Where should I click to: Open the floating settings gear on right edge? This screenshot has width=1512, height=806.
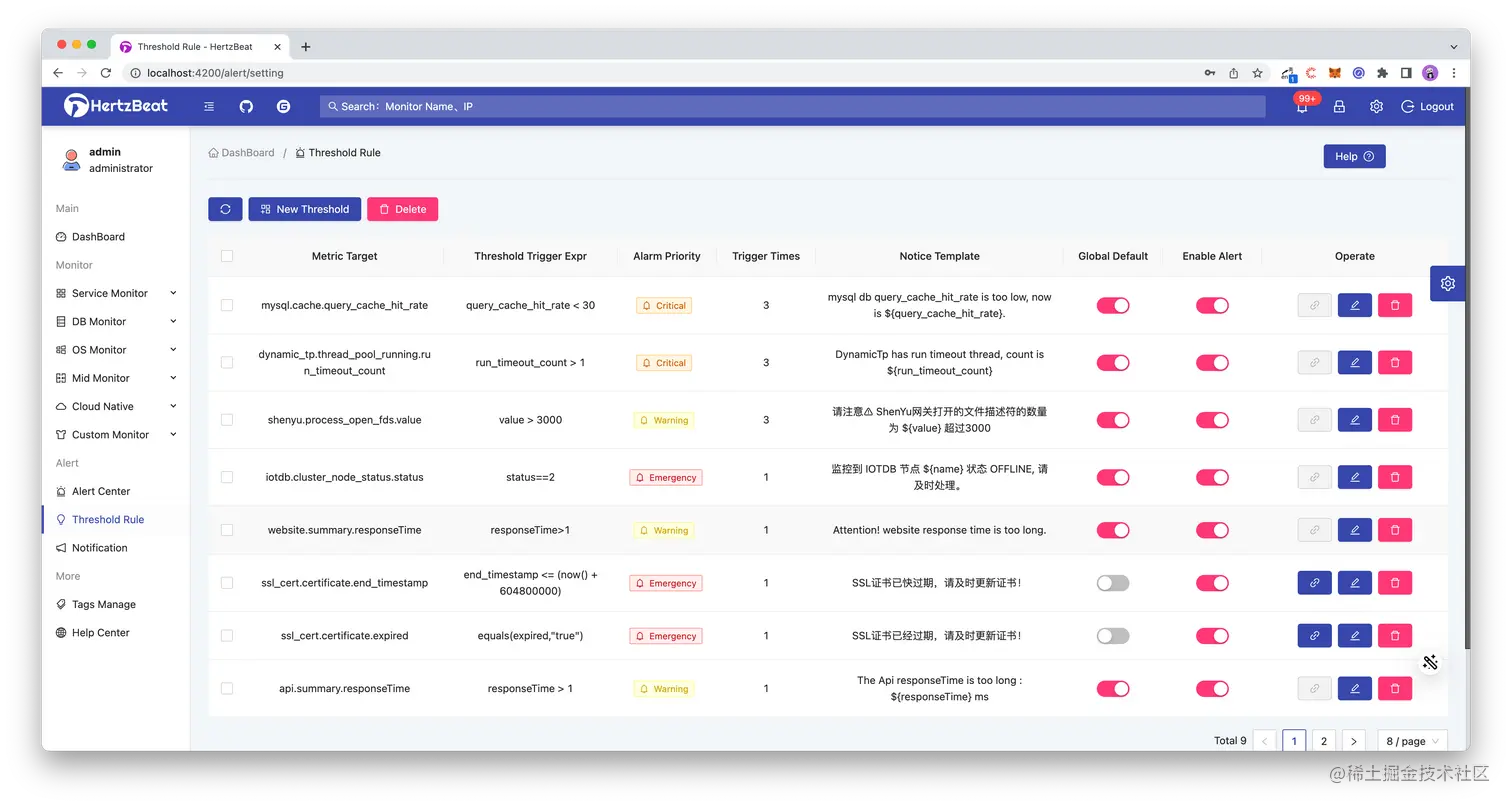point(1448,284)
